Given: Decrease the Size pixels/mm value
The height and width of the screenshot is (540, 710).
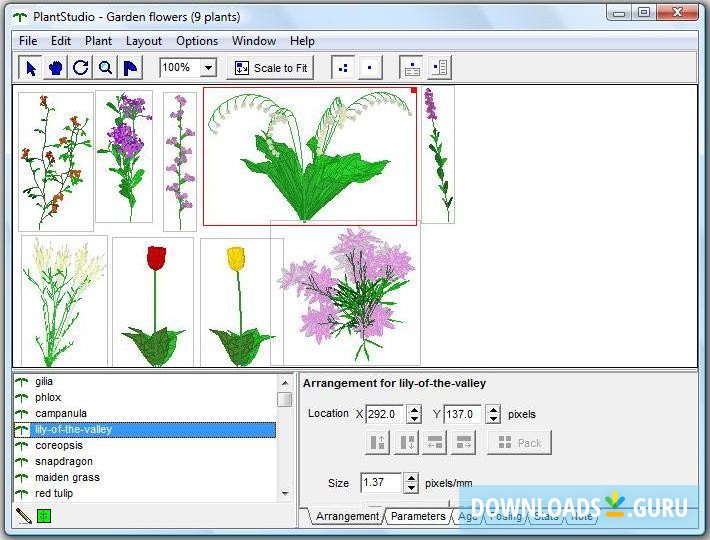Looking at the screenshot, I should click(411, 488).
